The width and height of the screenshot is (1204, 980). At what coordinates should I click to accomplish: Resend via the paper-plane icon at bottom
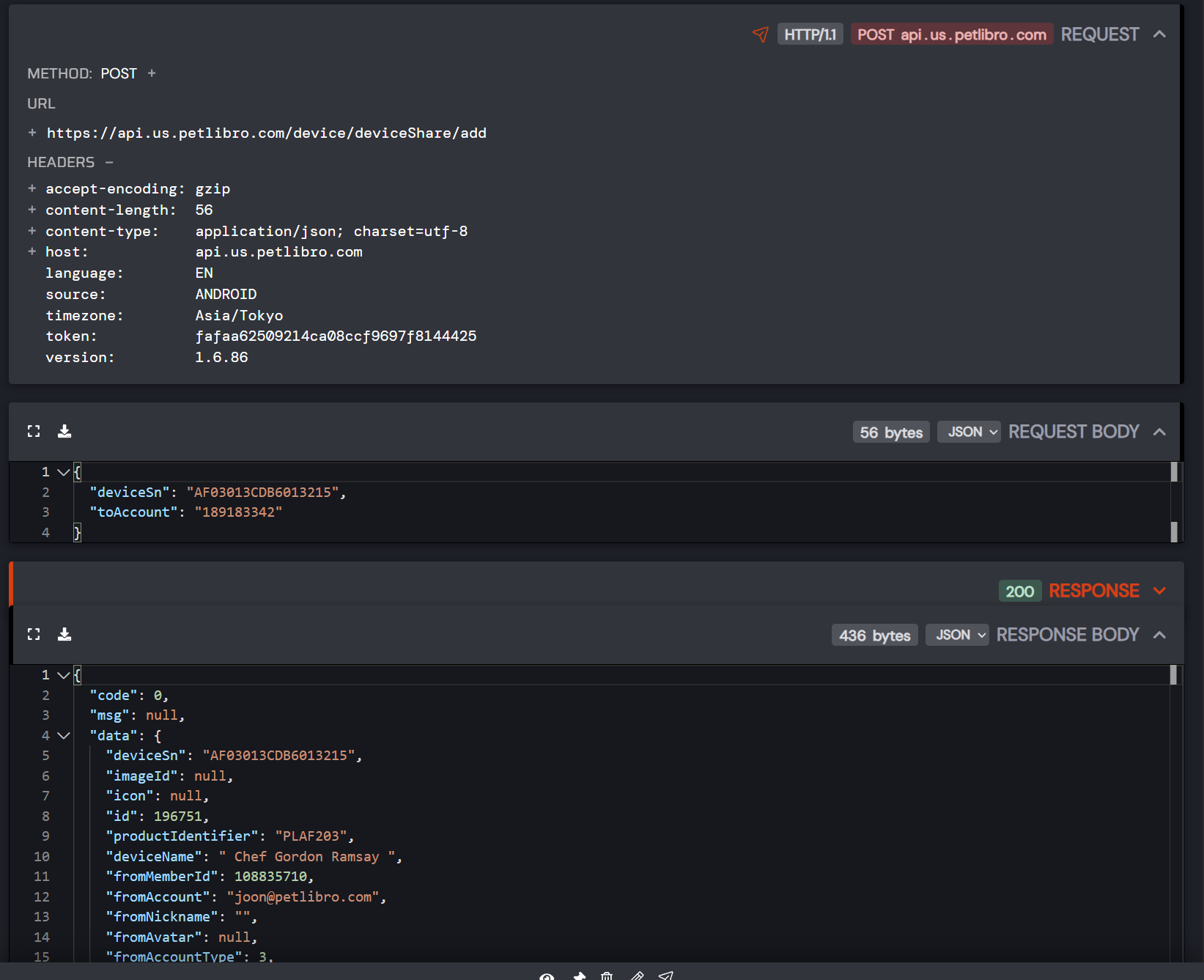coord(665,976)
